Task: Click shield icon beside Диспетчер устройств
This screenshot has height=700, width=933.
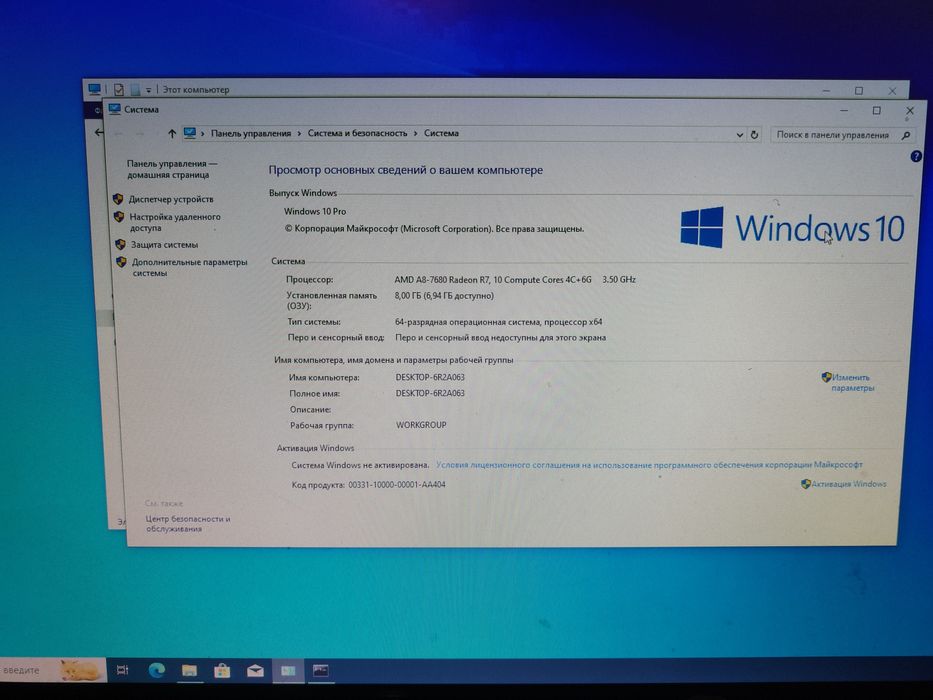Action: [118, 199]
